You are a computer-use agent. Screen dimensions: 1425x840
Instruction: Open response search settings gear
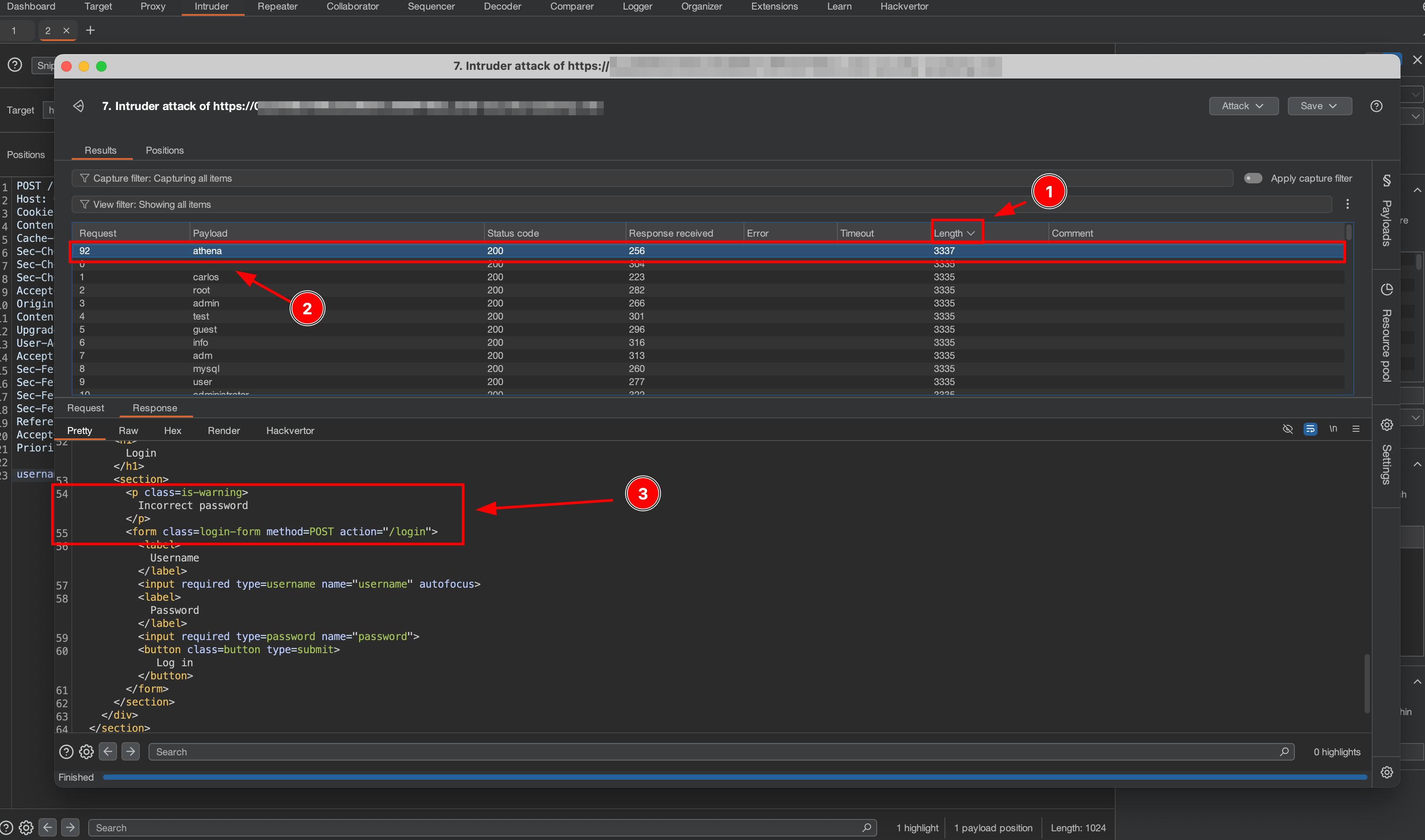coord(86,752)
